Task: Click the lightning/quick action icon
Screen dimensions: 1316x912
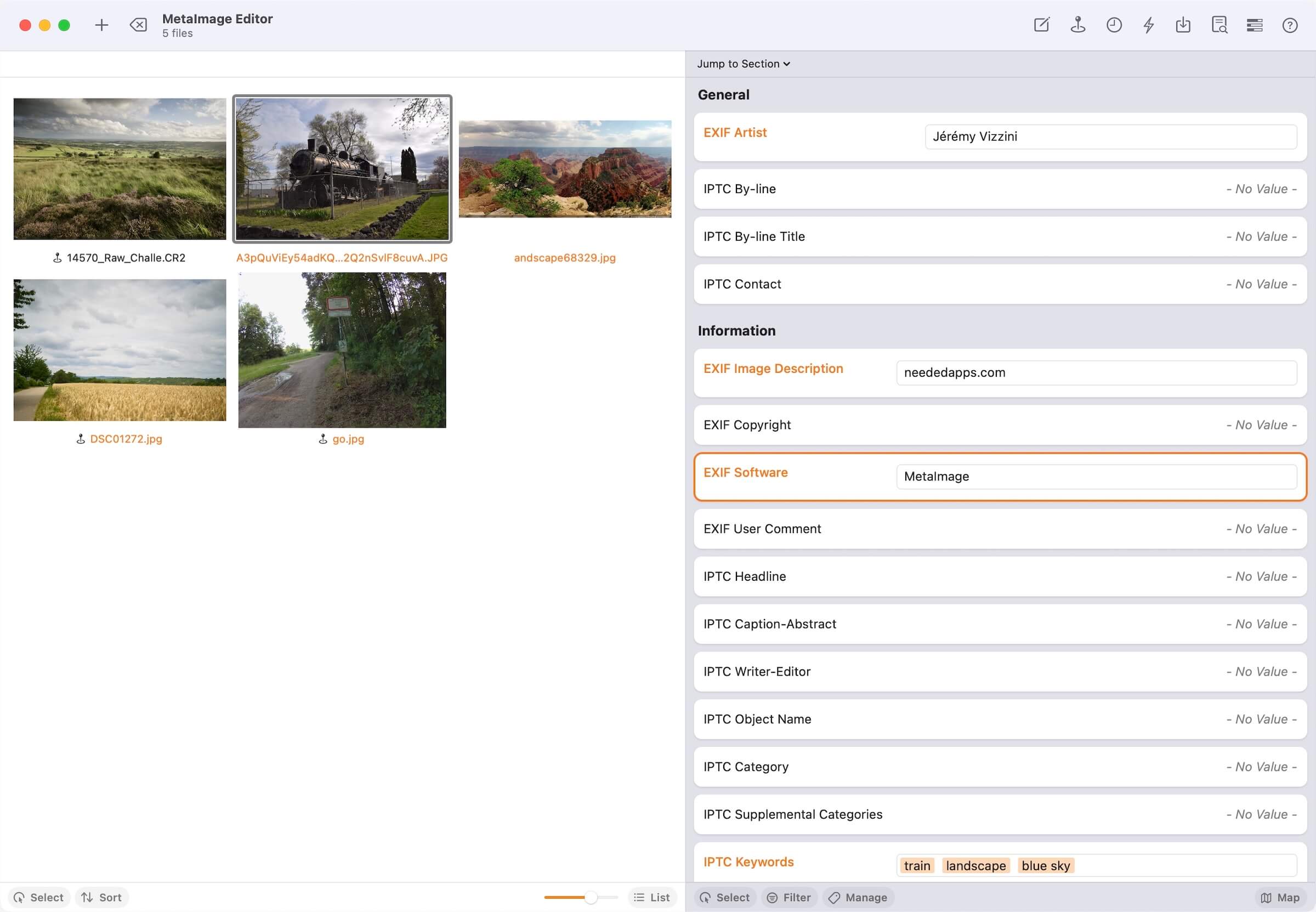Action: 1149,25
